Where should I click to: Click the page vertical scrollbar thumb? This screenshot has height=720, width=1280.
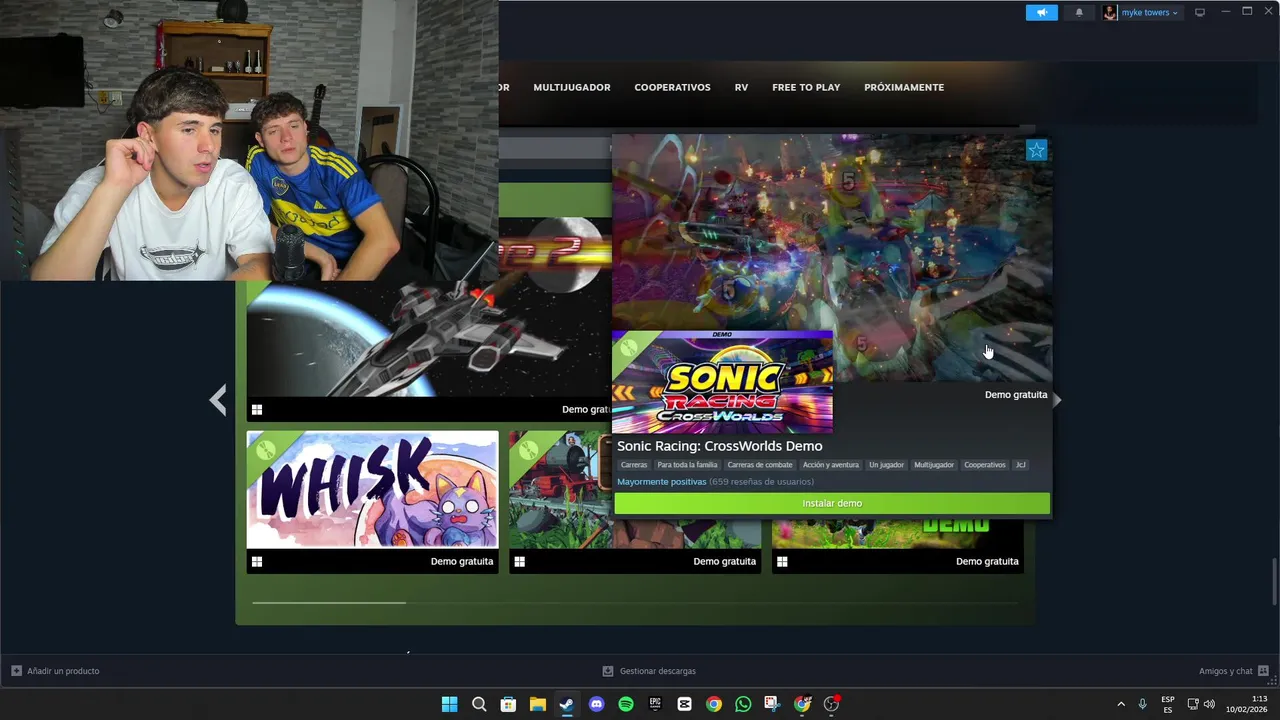1274,581
